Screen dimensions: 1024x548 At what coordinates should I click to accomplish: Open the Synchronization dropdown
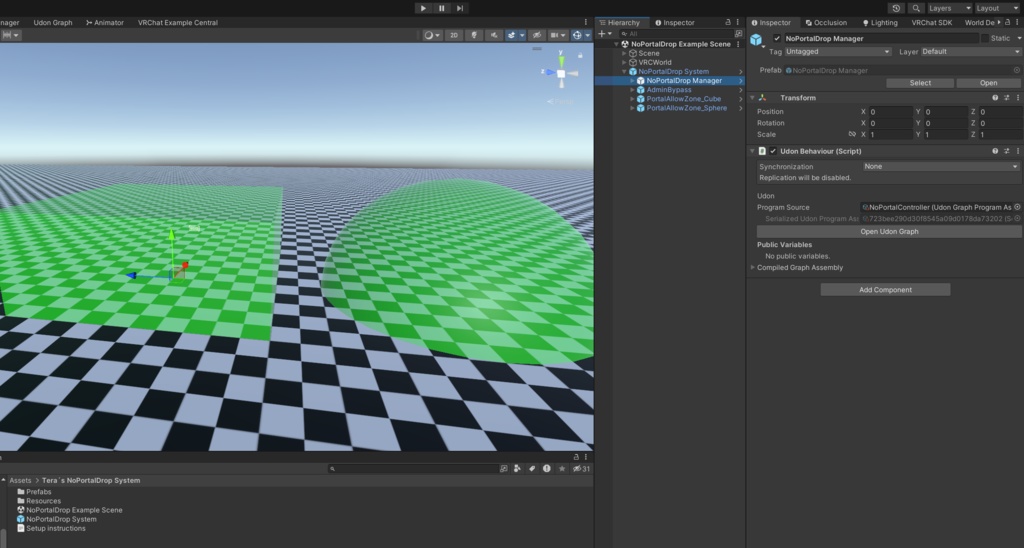point(941,167)
